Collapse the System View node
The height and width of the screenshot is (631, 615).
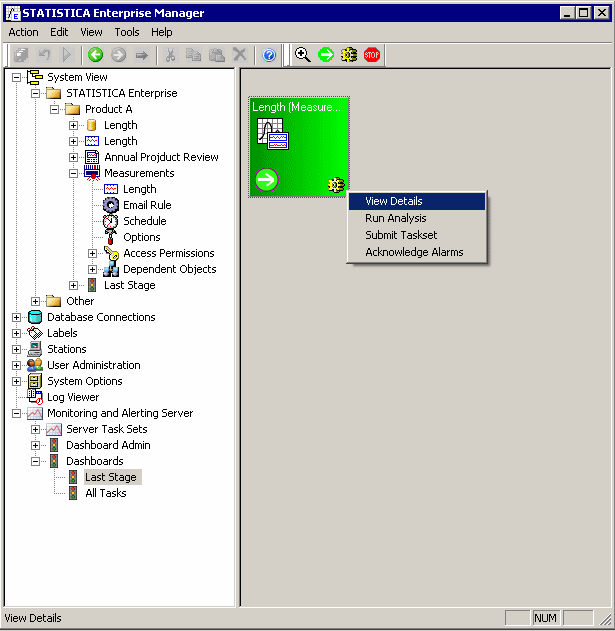[16, 77]
